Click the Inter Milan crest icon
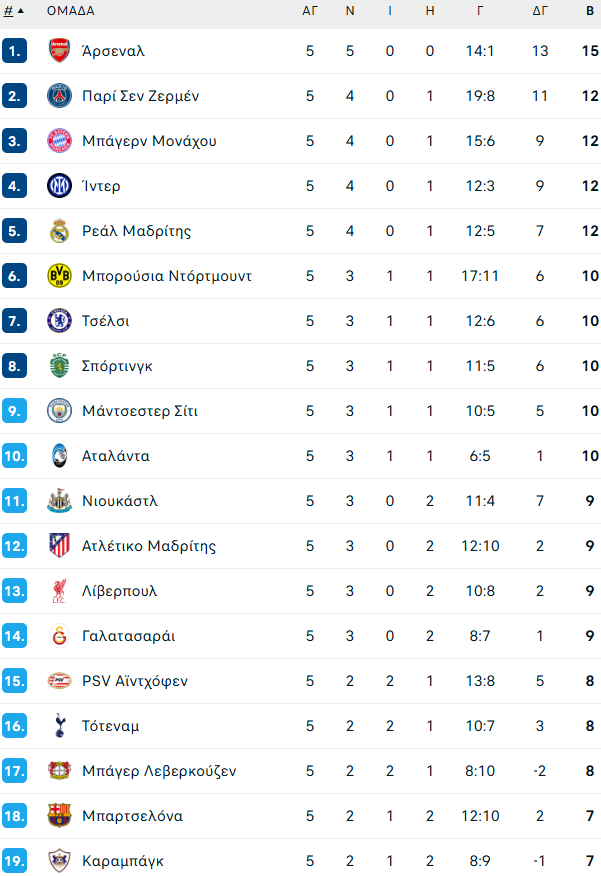Screen dimensions: 601x876 59,186
